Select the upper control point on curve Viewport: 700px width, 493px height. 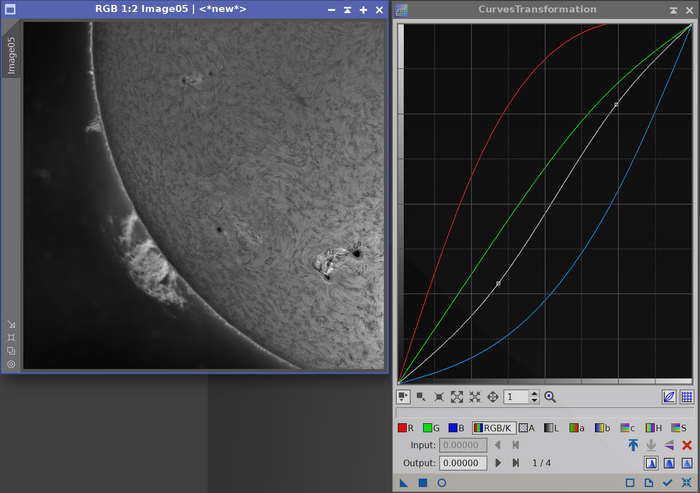tap(616, 104)
